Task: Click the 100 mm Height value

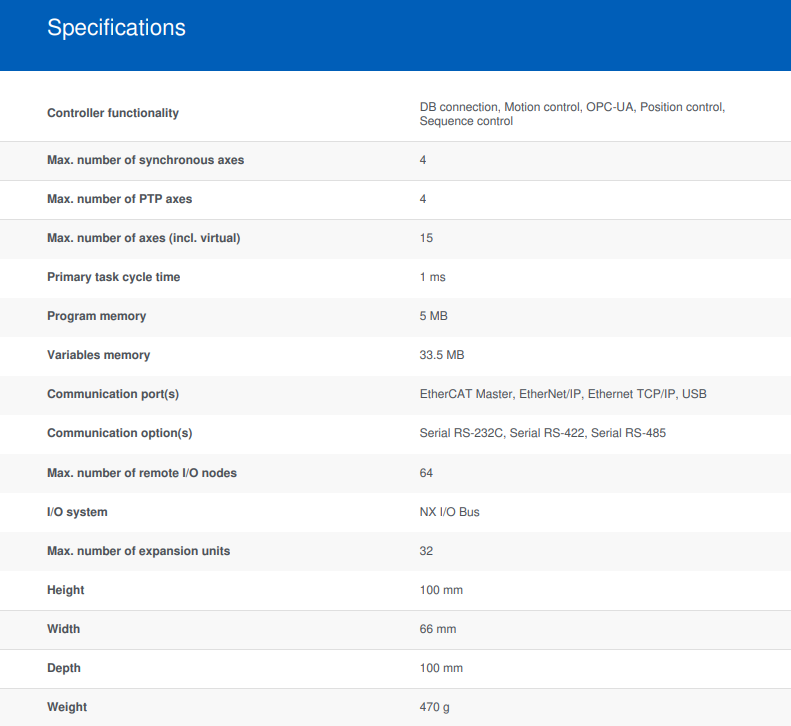Action: 441,590
